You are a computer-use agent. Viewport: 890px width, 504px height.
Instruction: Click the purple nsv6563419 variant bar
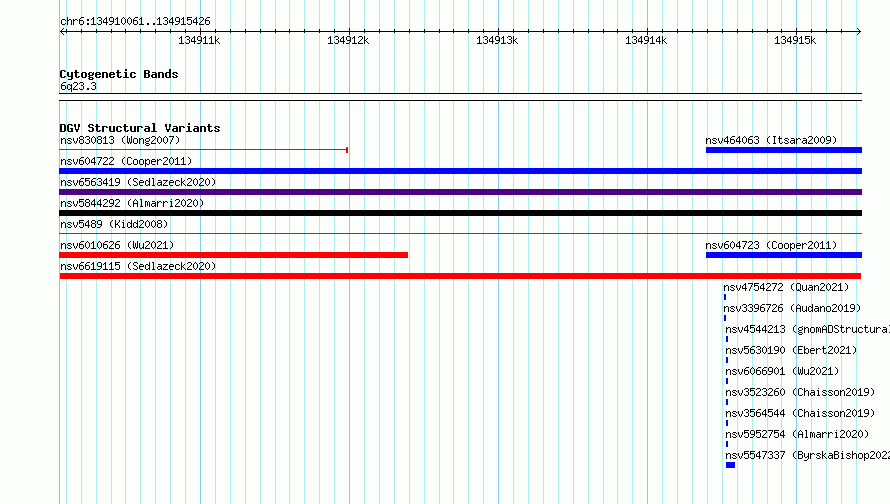coord(460,192)
